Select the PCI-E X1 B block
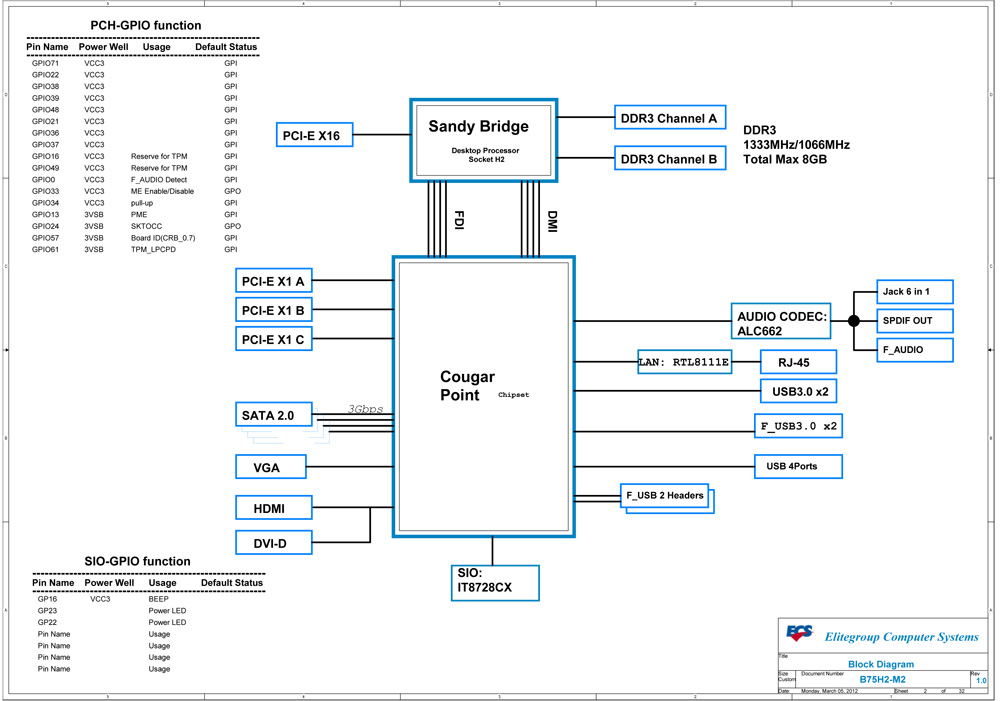The image size is (1000, 701). pos(274,311)
